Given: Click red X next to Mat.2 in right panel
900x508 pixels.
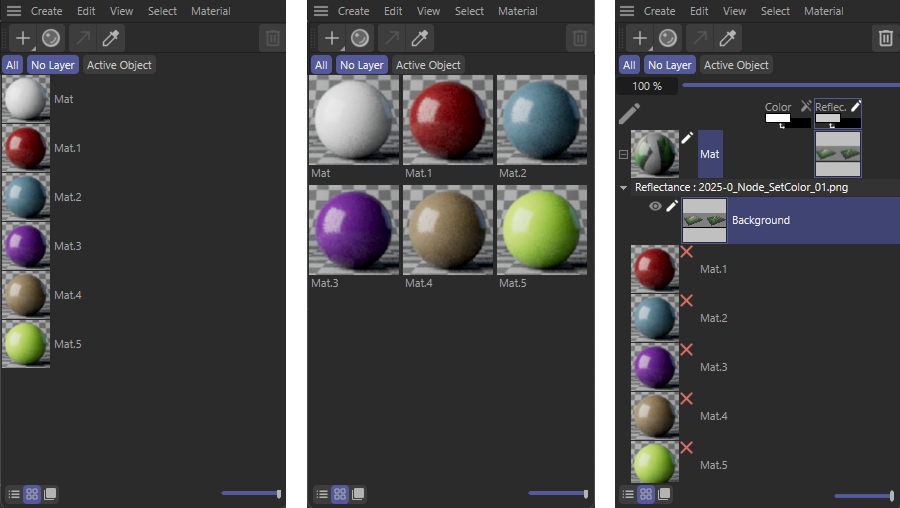Looking at the screenshot, I should point(686,301).
